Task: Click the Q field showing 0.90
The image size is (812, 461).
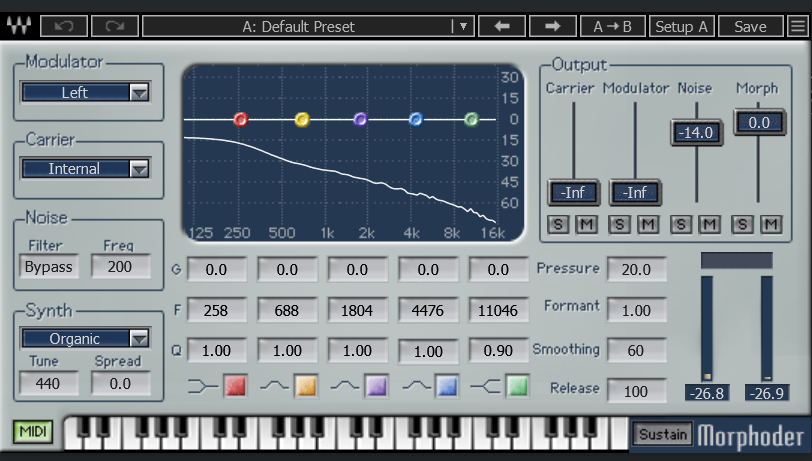Action: (x=498, y=351)
